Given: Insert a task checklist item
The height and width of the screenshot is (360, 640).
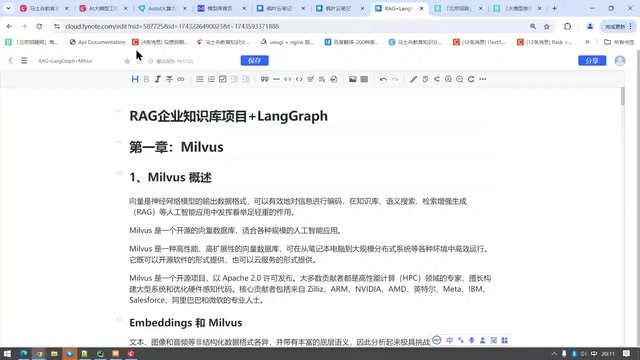Looking at the screenshot, I should click(x=222, y=79).
